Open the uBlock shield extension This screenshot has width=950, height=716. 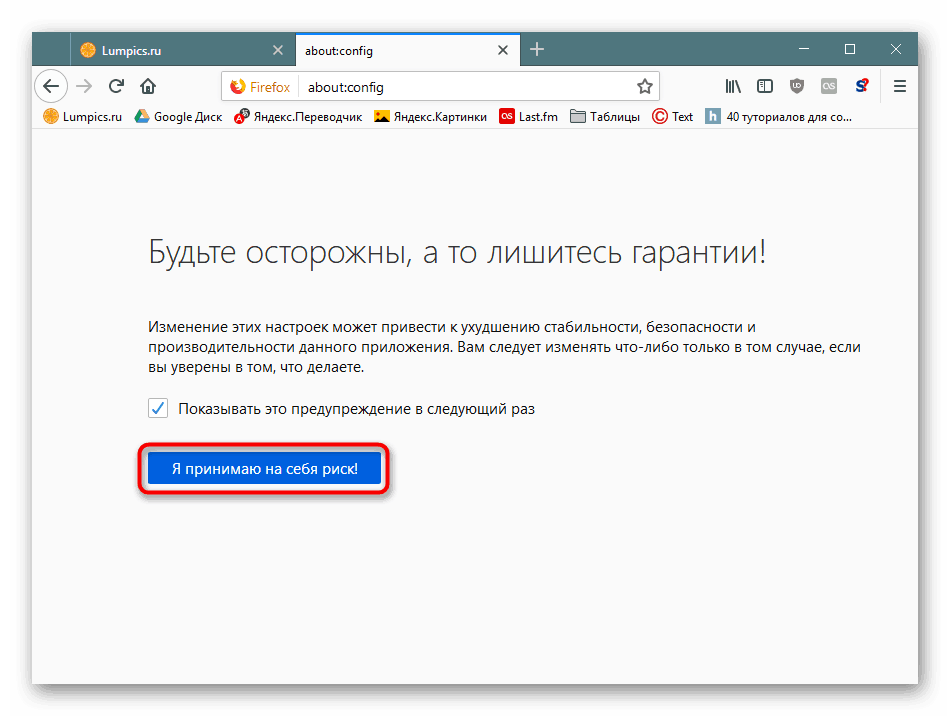click(x=797, y=87)
